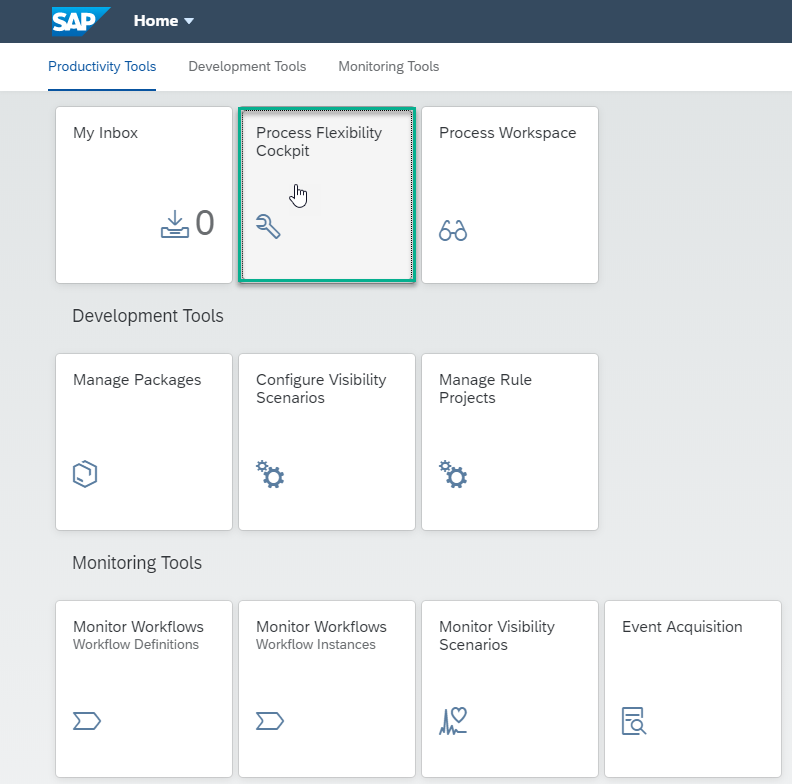Open the Home dropdown menu
The height and width of the screenshot is (784, 792).
pyautogui.click(x=164, y=21)
